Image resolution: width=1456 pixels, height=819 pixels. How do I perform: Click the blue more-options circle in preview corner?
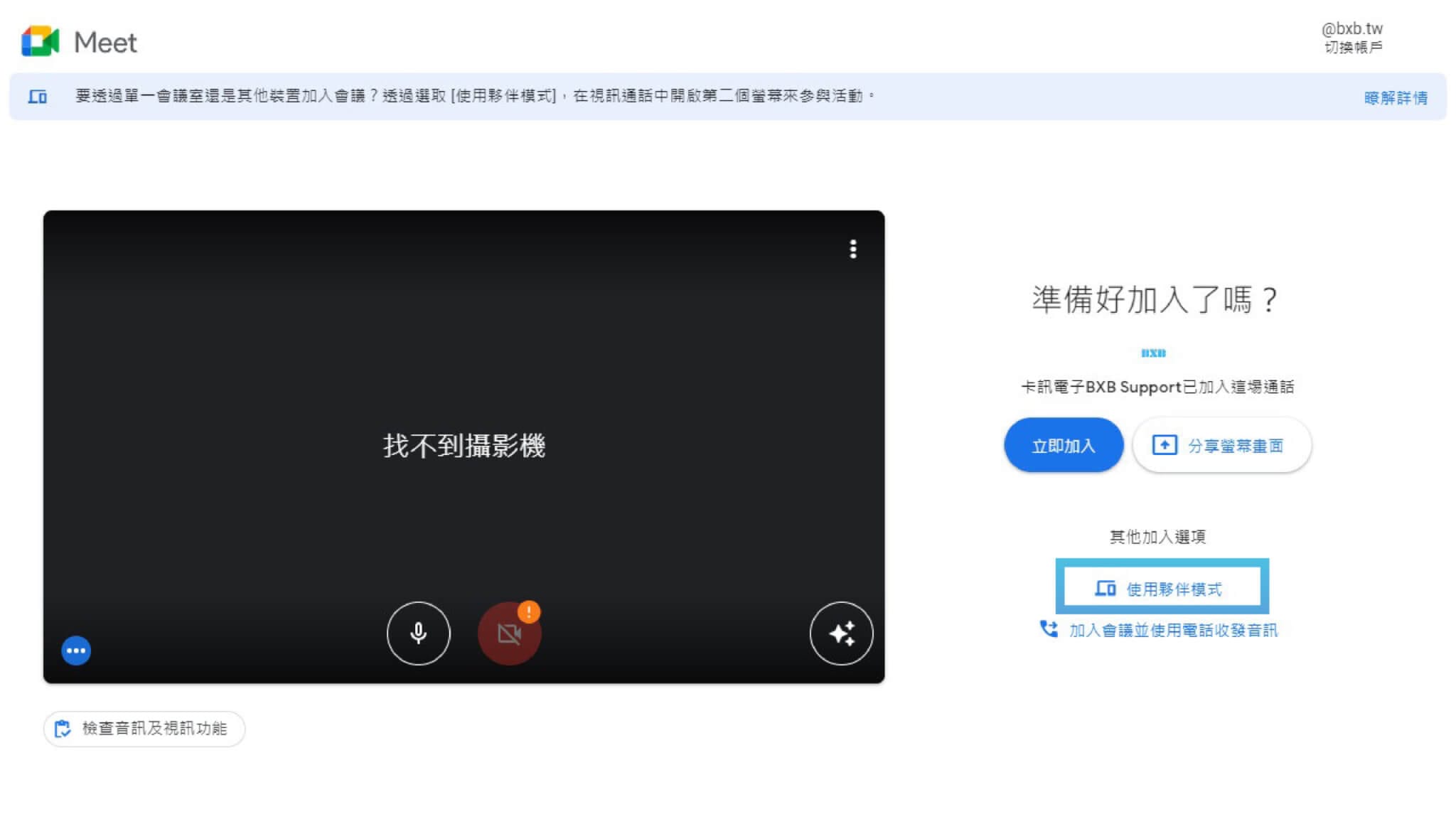pos(76,650)
